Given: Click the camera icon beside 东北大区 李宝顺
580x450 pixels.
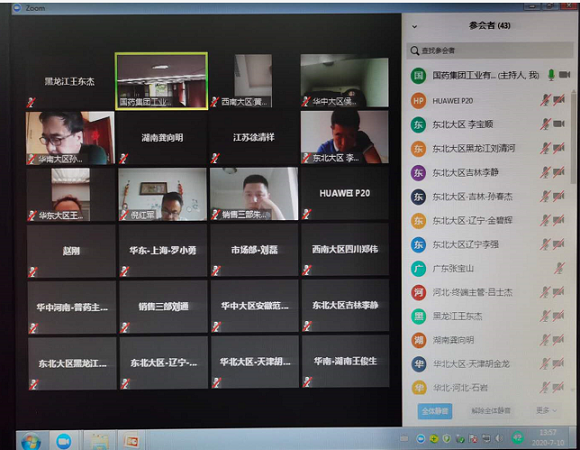Looking at the screenshot, I should [x=559, y=124].
